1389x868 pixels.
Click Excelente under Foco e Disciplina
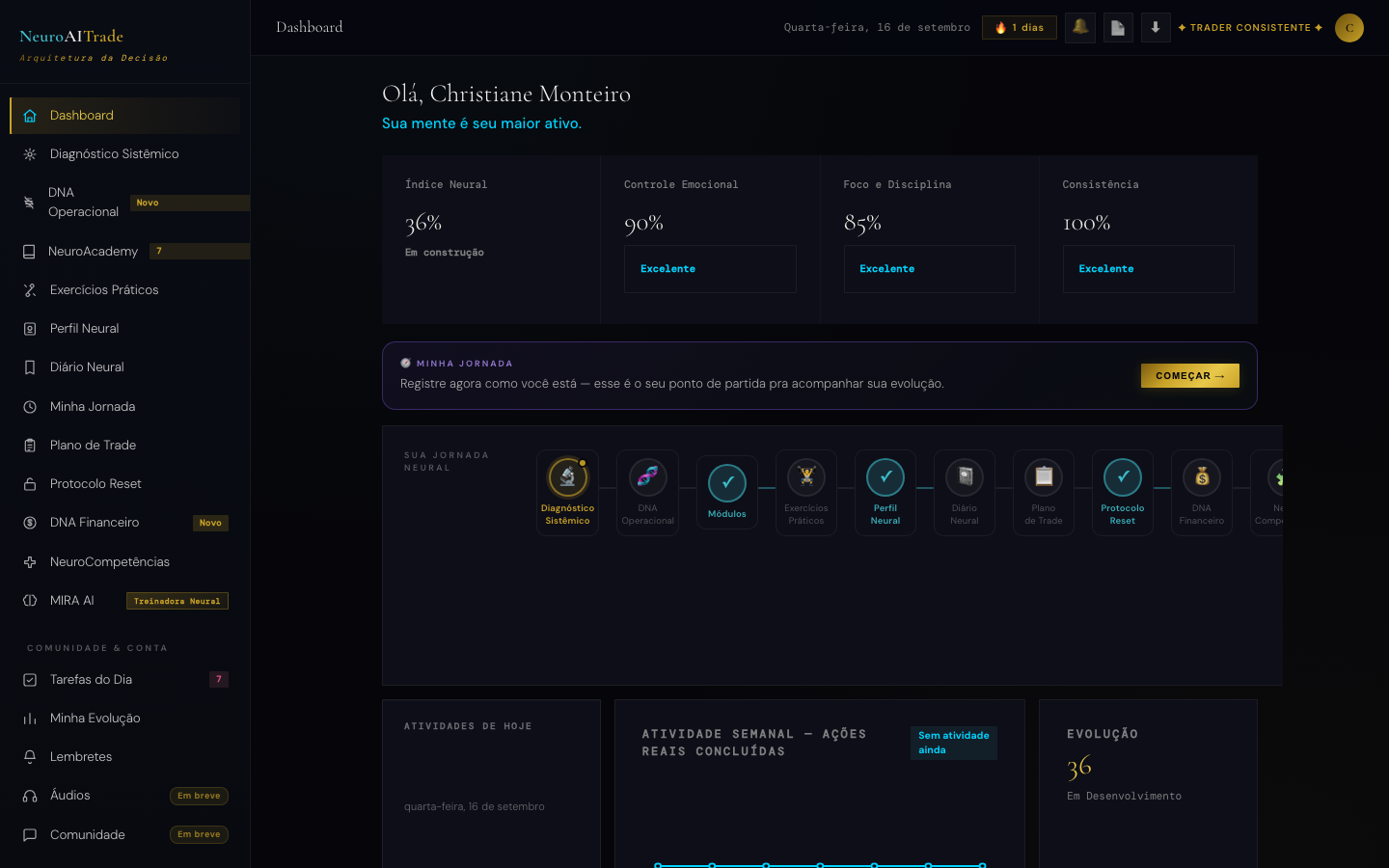(x=930, y=269)
